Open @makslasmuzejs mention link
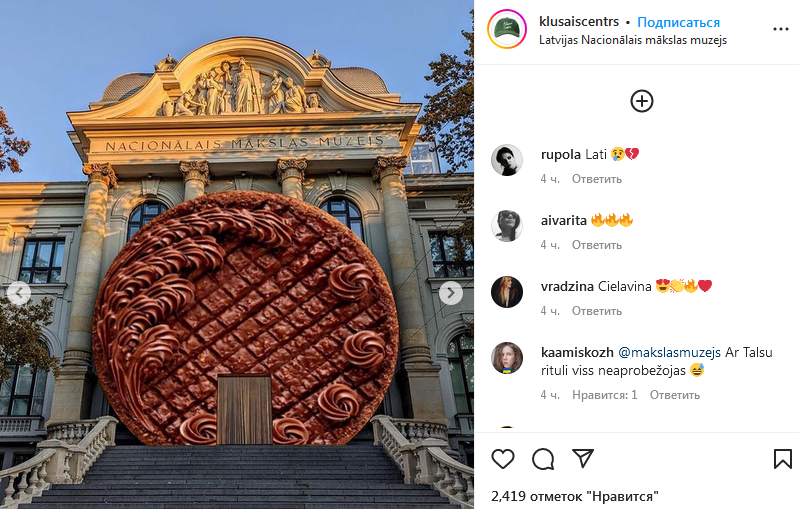Viewport: 799px width, 509px height. click(669, 352)
